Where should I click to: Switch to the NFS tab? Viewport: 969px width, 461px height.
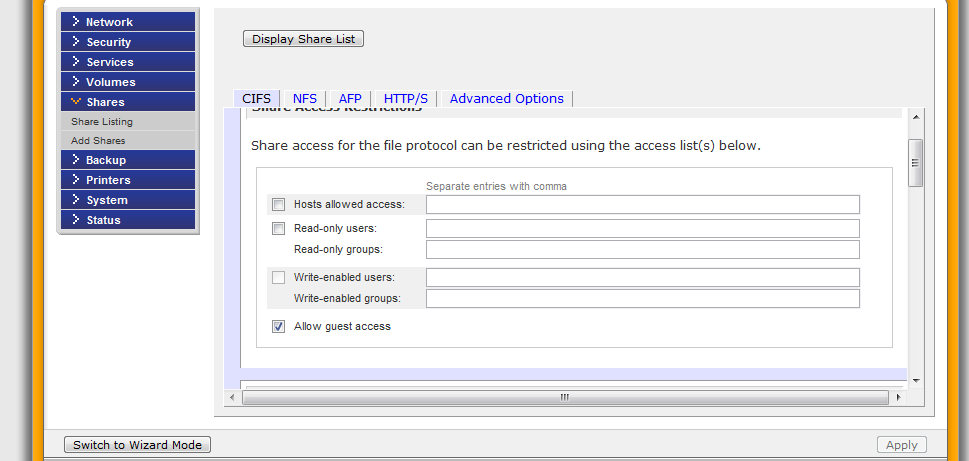(x=305, y=98)
